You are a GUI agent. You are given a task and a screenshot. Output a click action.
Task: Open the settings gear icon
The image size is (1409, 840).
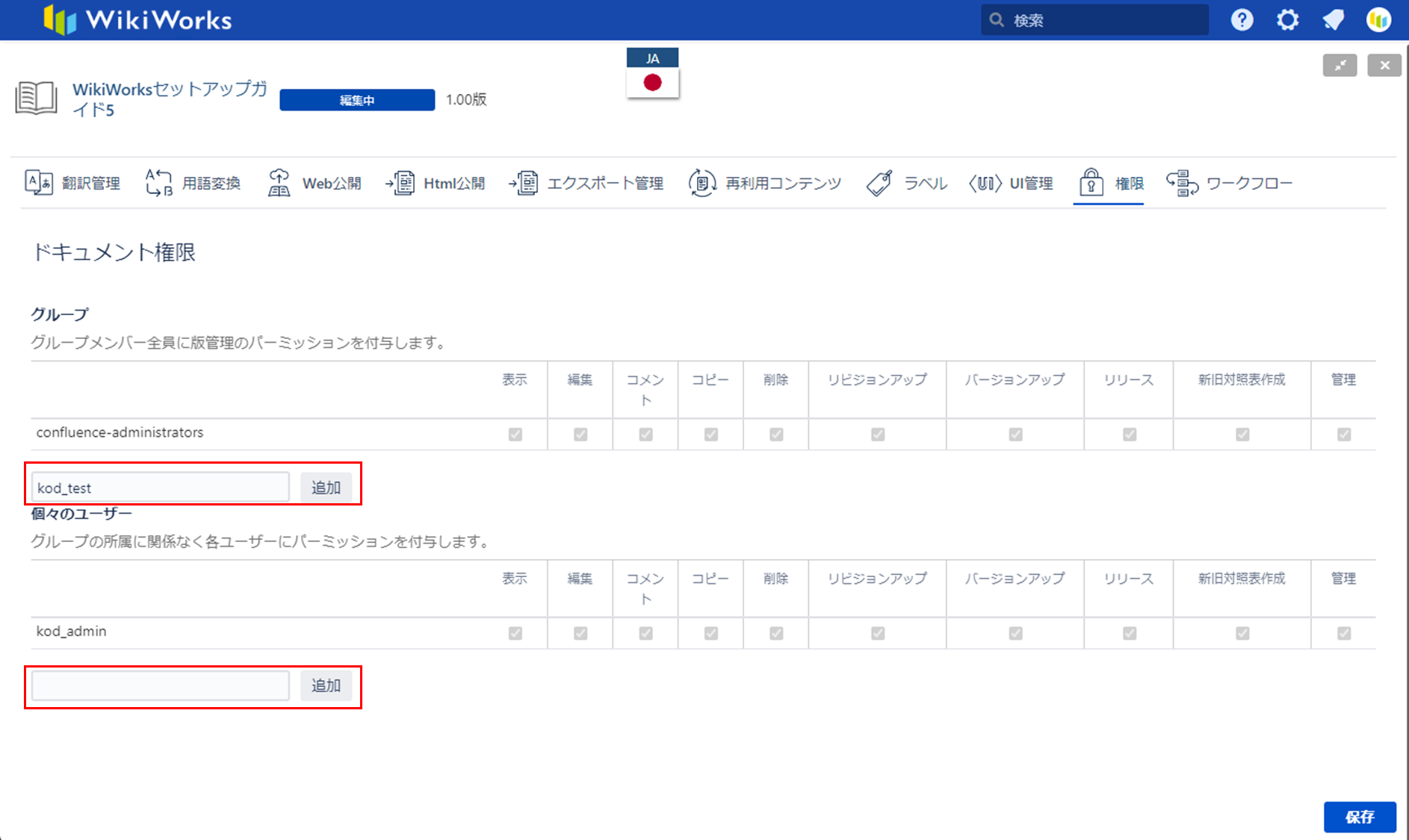tap(1287, 20)
